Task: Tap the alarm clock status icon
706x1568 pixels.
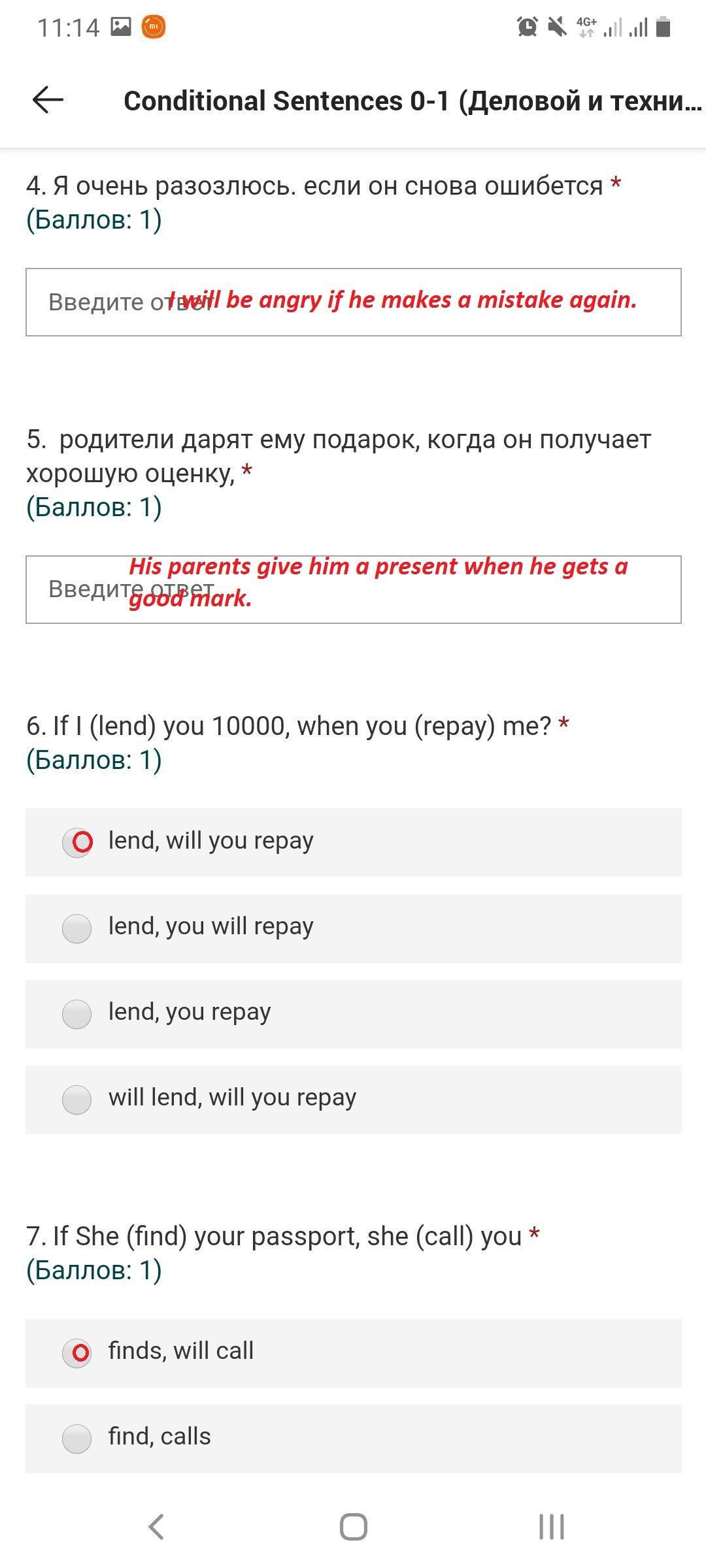Action: [x=528, y=27]
